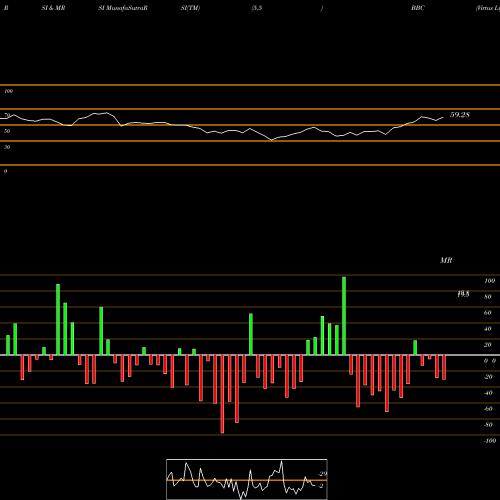Click the BBC ticker text in the header

[x=418, y=8]
